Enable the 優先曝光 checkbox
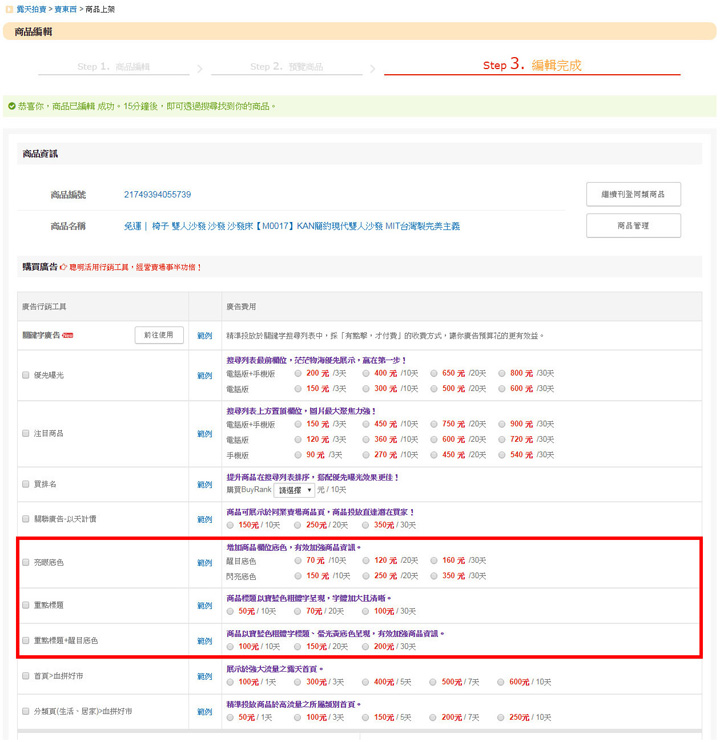The width and height of the screenshot is (720, 742). (26, 375)
